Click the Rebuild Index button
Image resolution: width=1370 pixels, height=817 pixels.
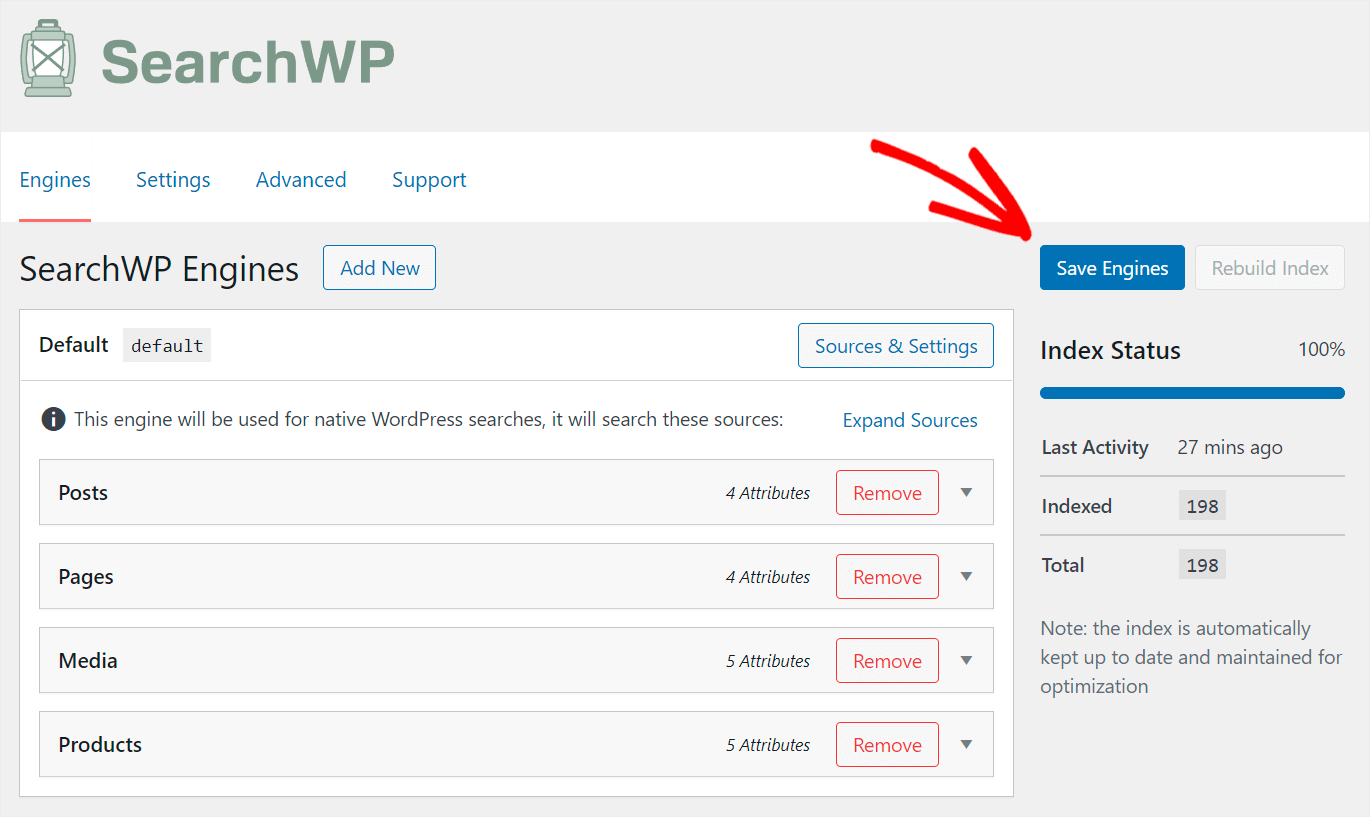coord(1270,268)
